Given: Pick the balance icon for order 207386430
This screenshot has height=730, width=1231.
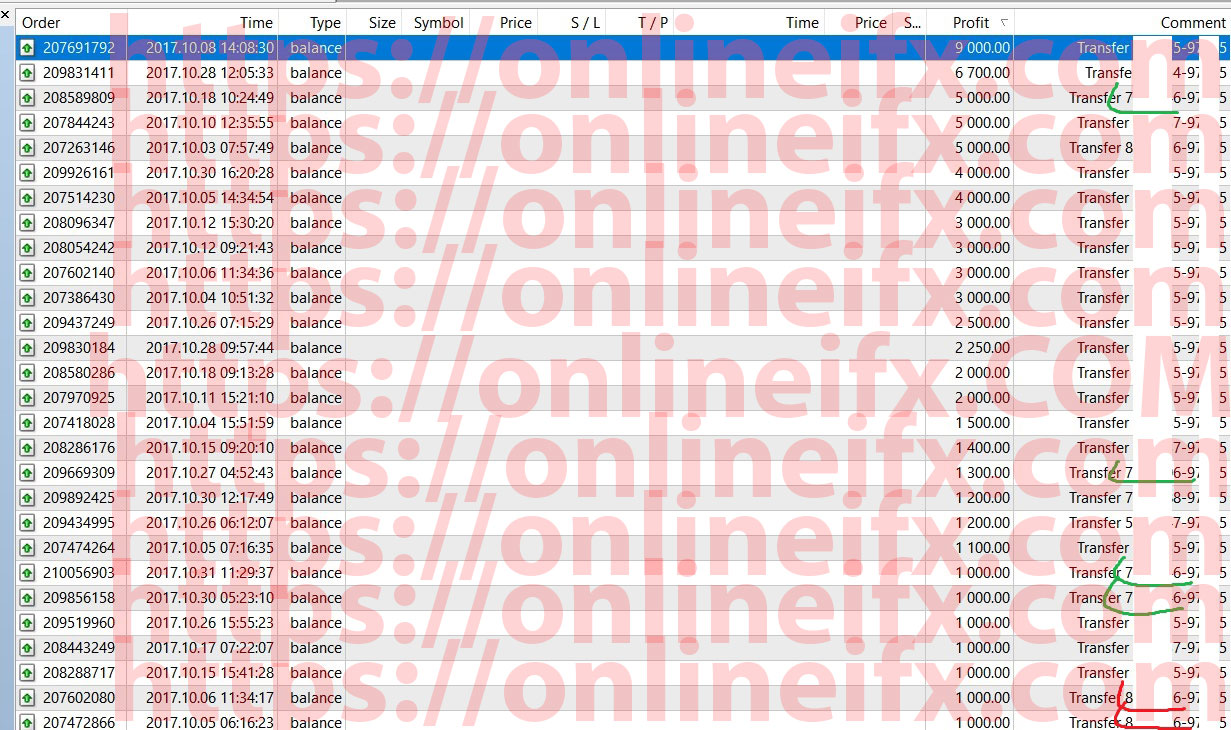Looking at the screenshot, I should click(27, 298).
